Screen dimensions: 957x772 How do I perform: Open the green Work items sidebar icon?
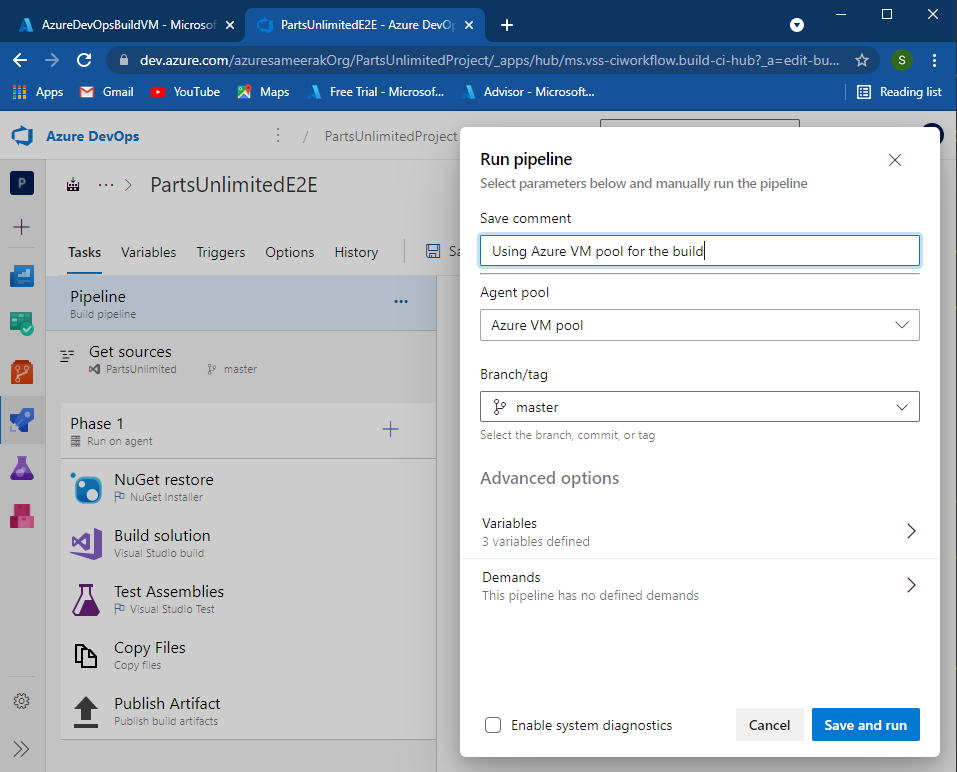coord(22,323)
